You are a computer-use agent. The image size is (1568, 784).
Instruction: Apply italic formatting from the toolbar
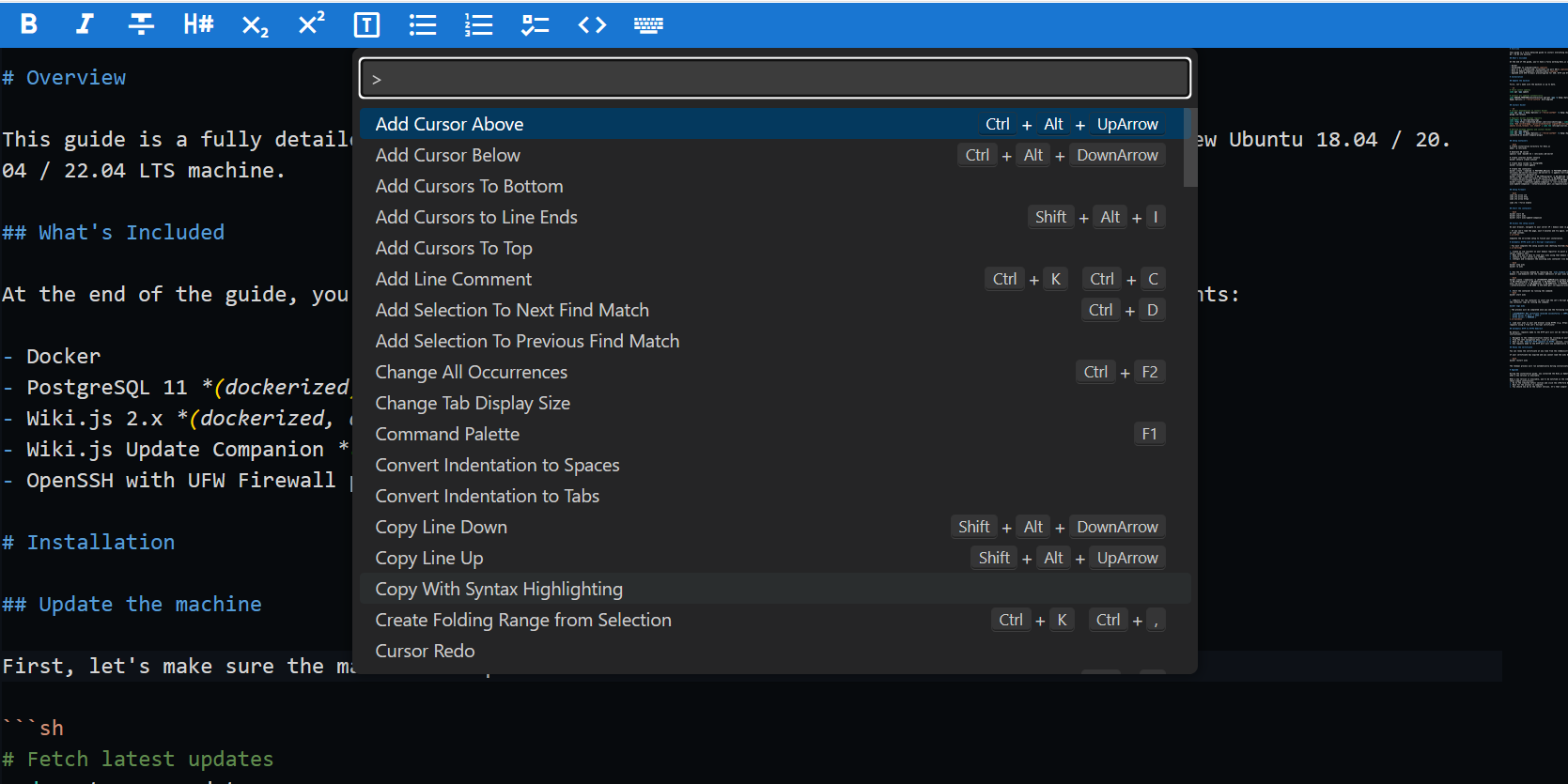pyautogui.click(x=85, y=24)
